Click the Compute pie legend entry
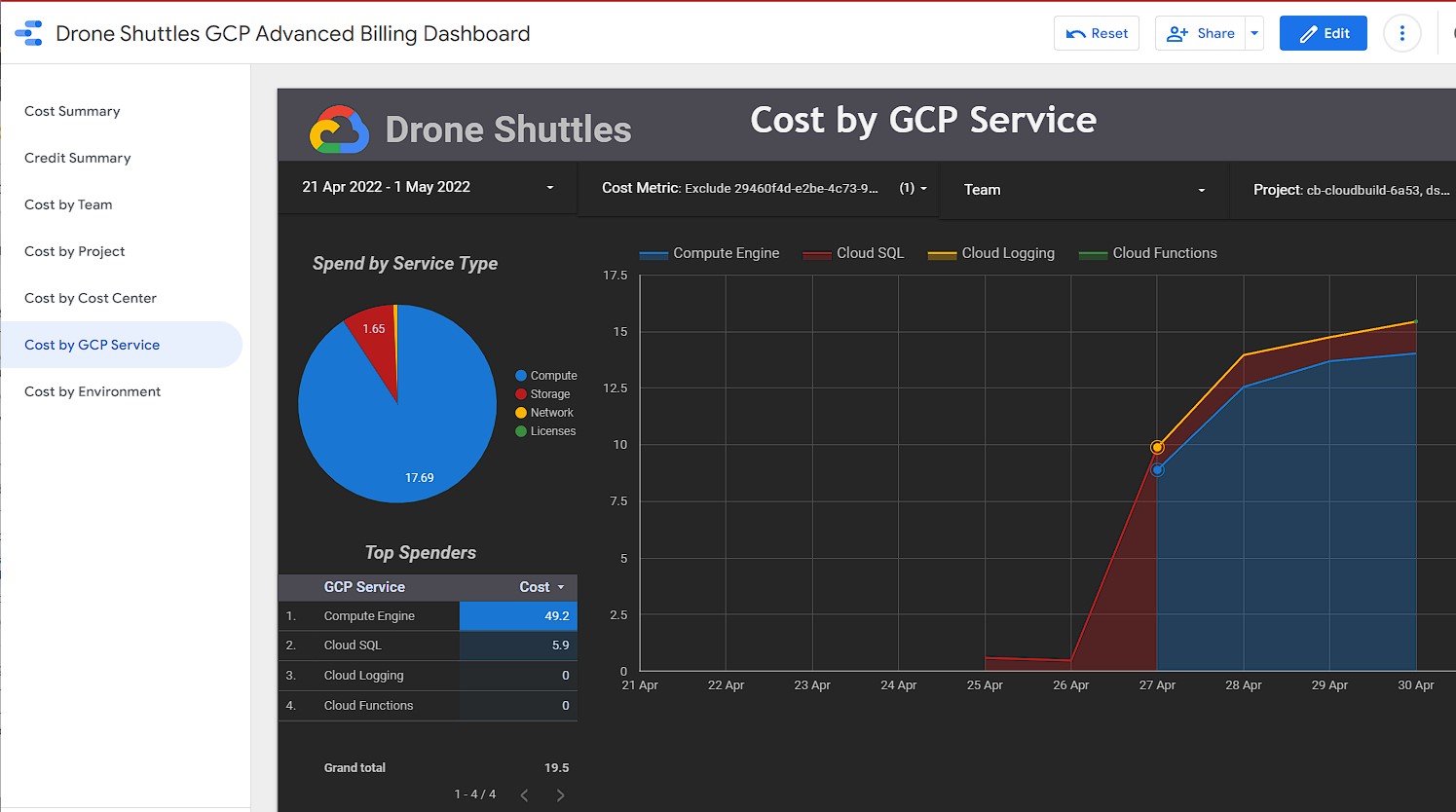The width and height of the screenshot is (1456, 812). coord(546,376)
